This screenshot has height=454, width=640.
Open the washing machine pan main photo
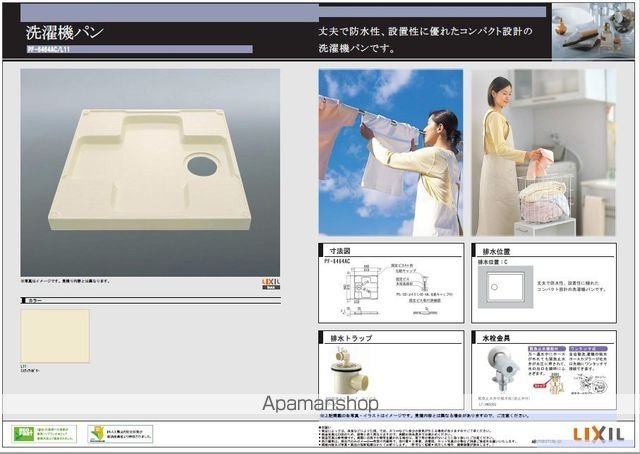pyautogui.click(x=150, y=170)
